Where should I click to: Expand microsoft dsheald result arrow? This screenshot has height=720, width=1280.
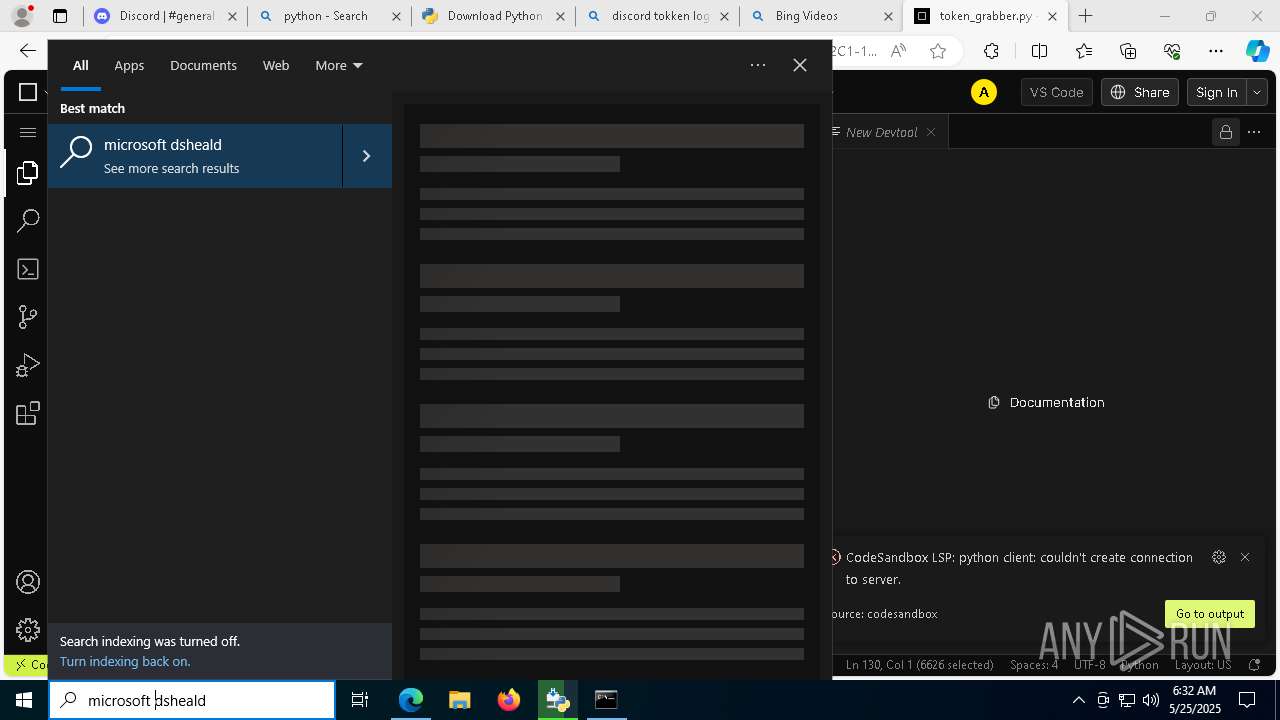click(x=366, y=156)
